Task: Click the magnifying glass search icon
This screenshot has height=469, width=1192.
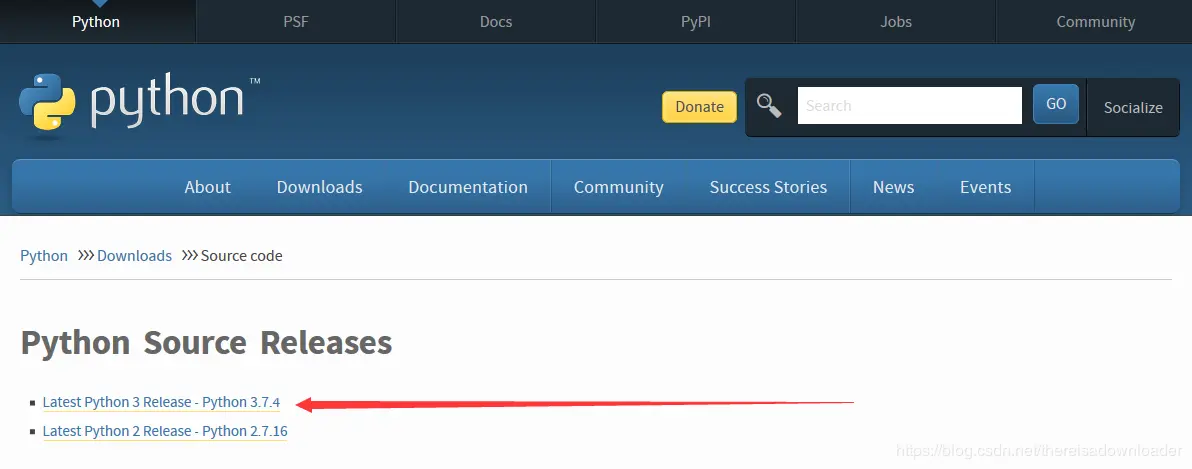Action: (769, 106)
